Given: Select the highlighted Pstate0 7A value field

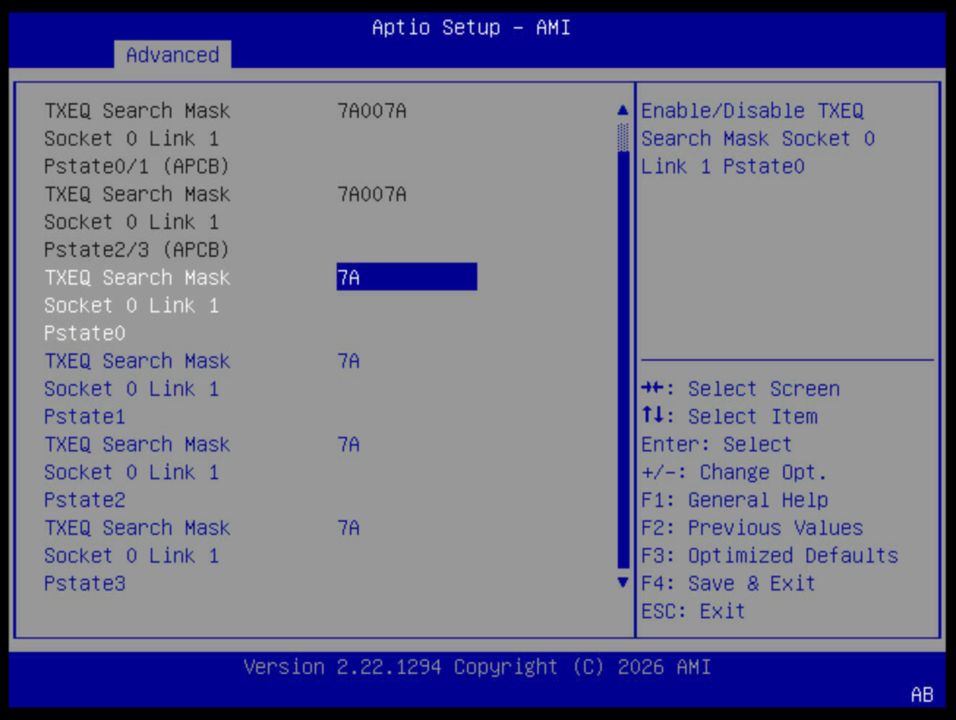Looking at the screenshot, I should tap(407, 277).
